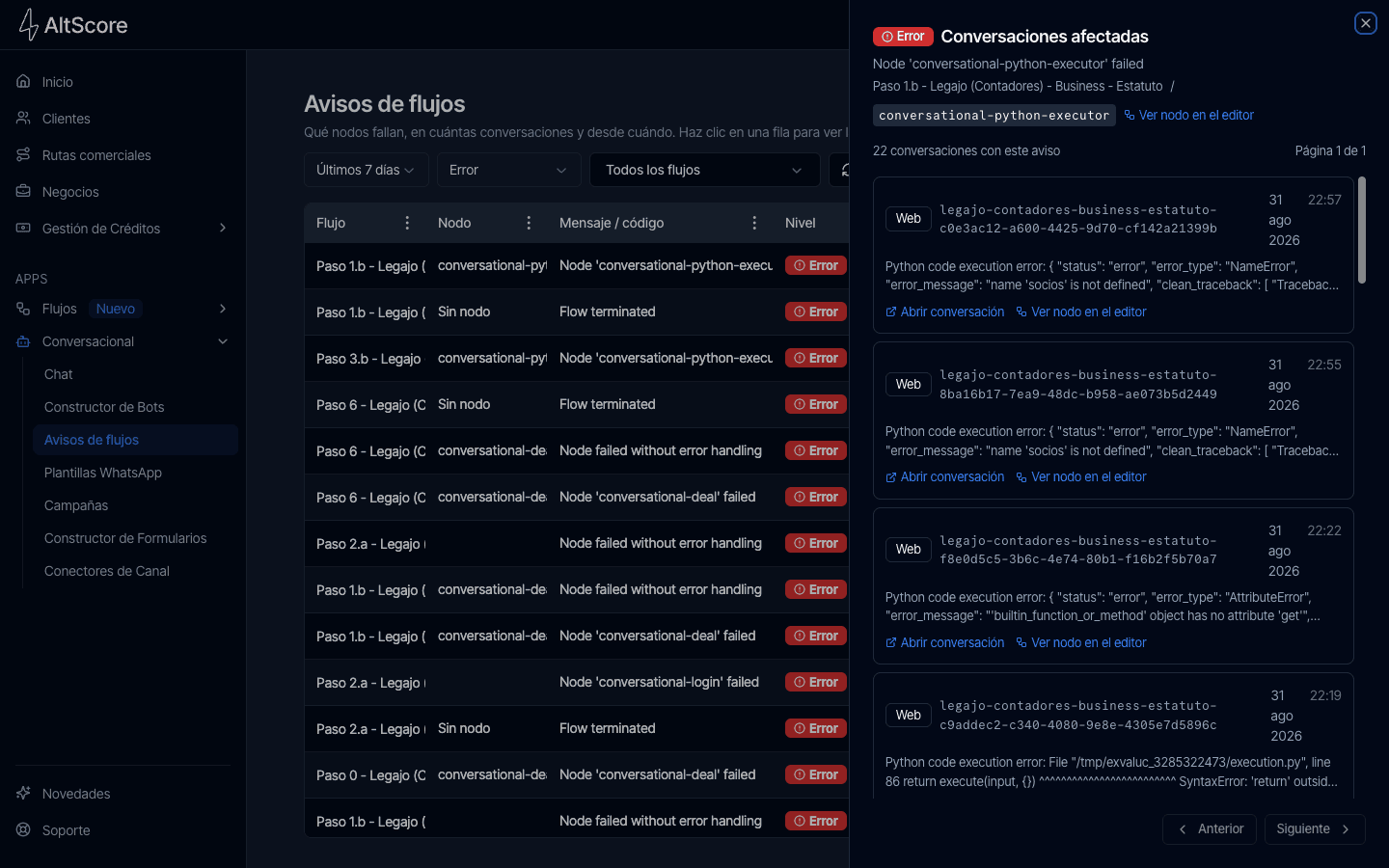Select the Paso 3.b - Legajo row
Screen dimensions: 1389x868
point(577,359)
